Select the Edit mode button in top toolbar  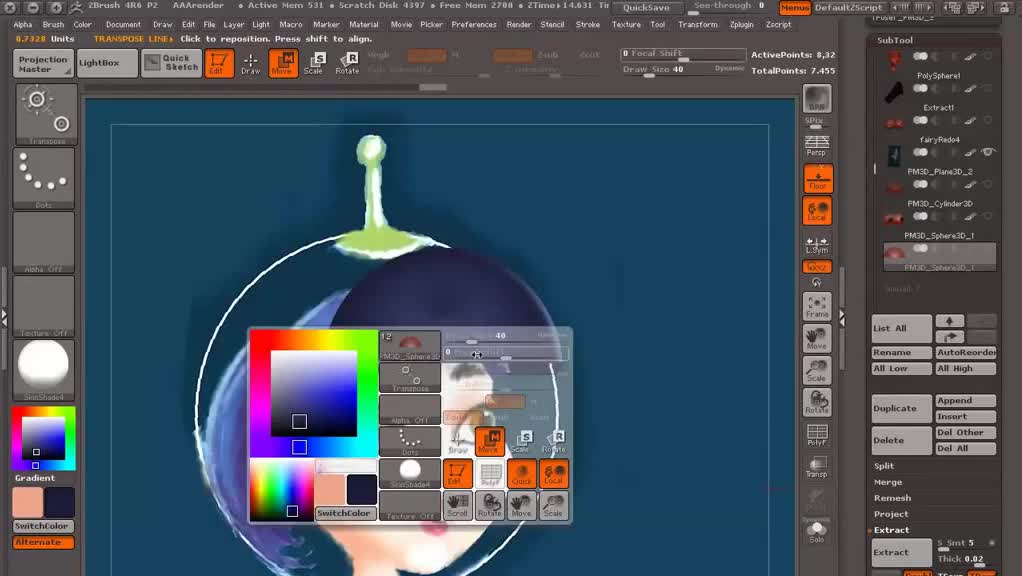pos(219,63)
